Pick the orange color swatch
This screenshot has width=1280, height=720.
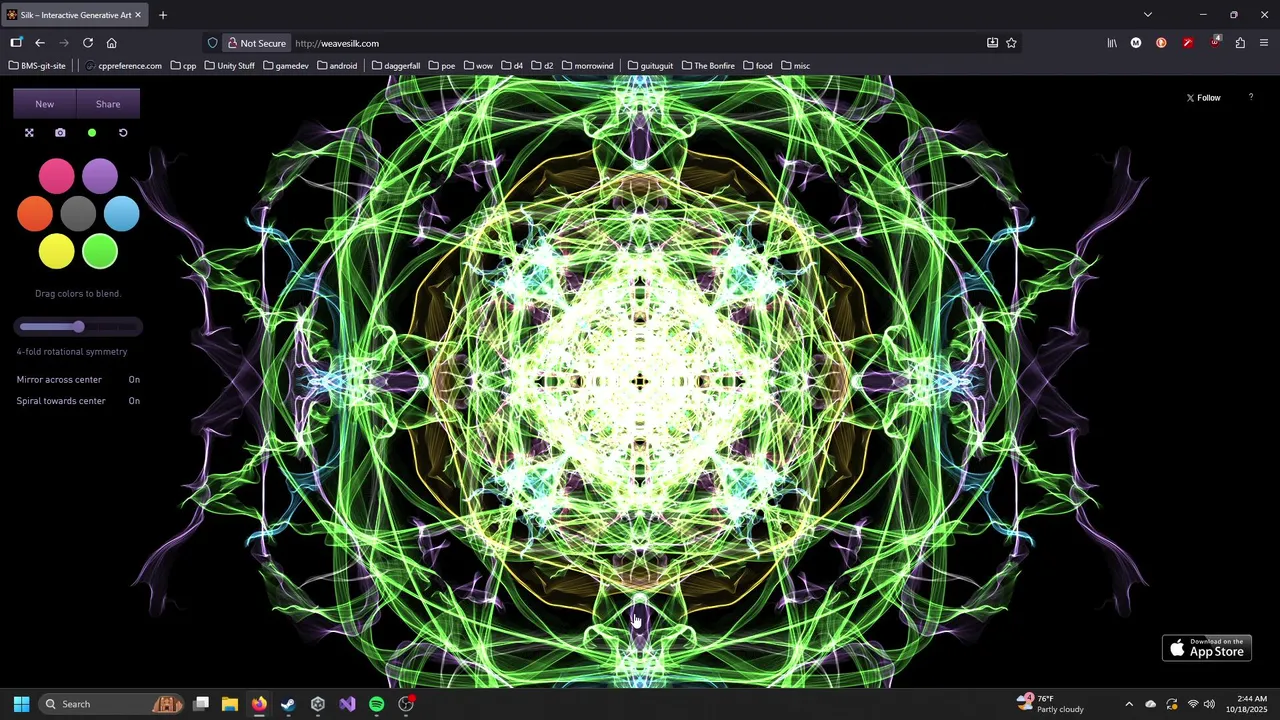(x=35, y=214)
